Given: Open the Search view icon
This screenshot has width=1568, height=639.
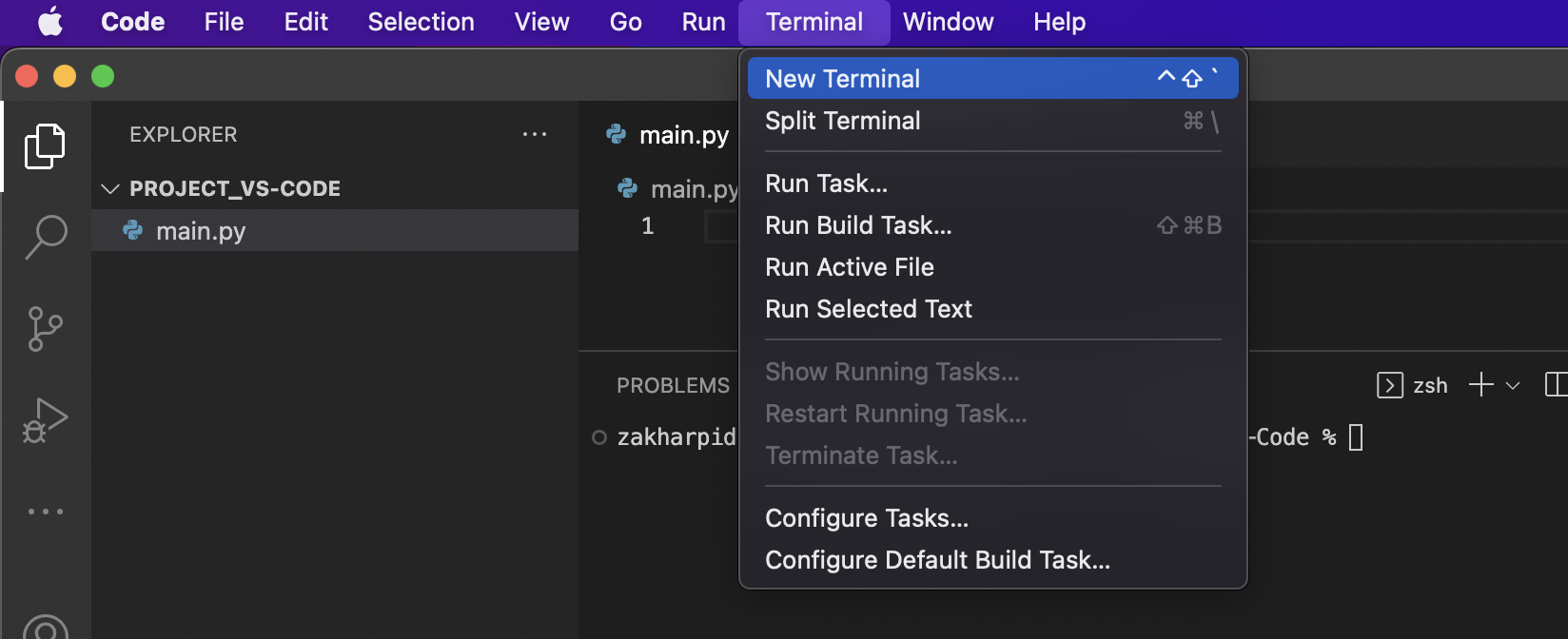Looking at the screenshot, I should [45, 237].
